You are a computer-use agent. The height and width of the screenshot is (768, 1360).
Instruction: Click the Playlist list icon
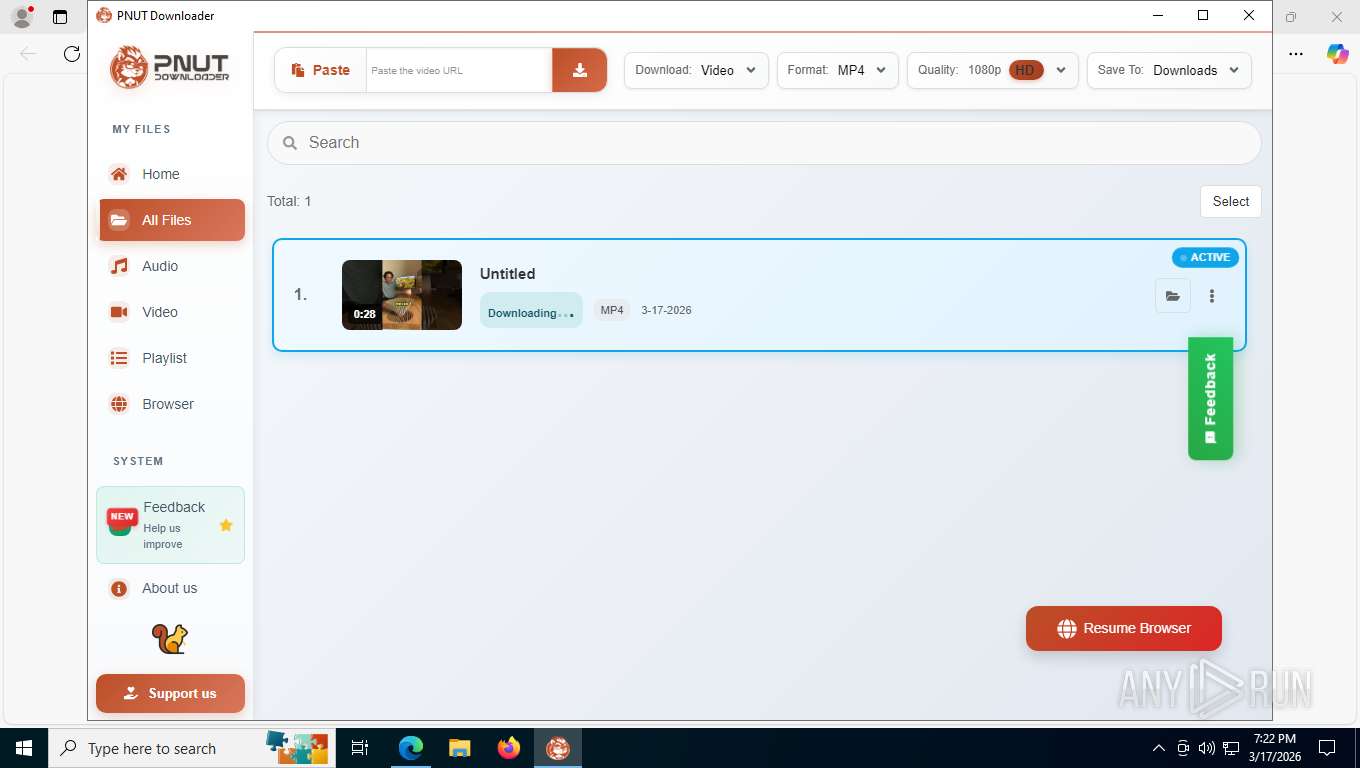pyautogui.click(x=119, y=358)
